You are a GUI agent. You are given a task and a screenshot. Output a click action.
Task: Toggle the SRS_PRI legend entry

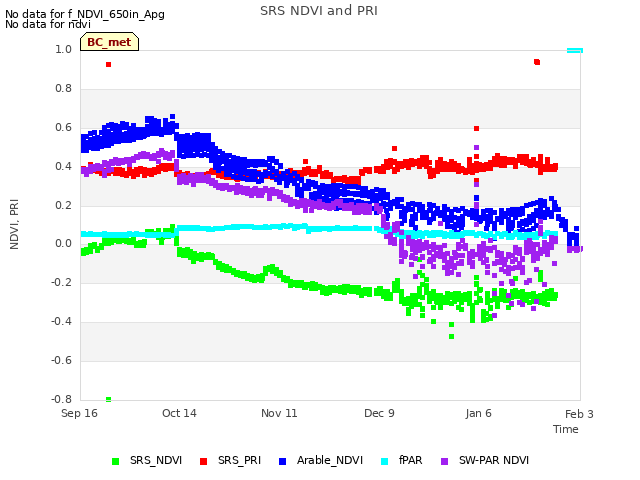tap(230, 460)
